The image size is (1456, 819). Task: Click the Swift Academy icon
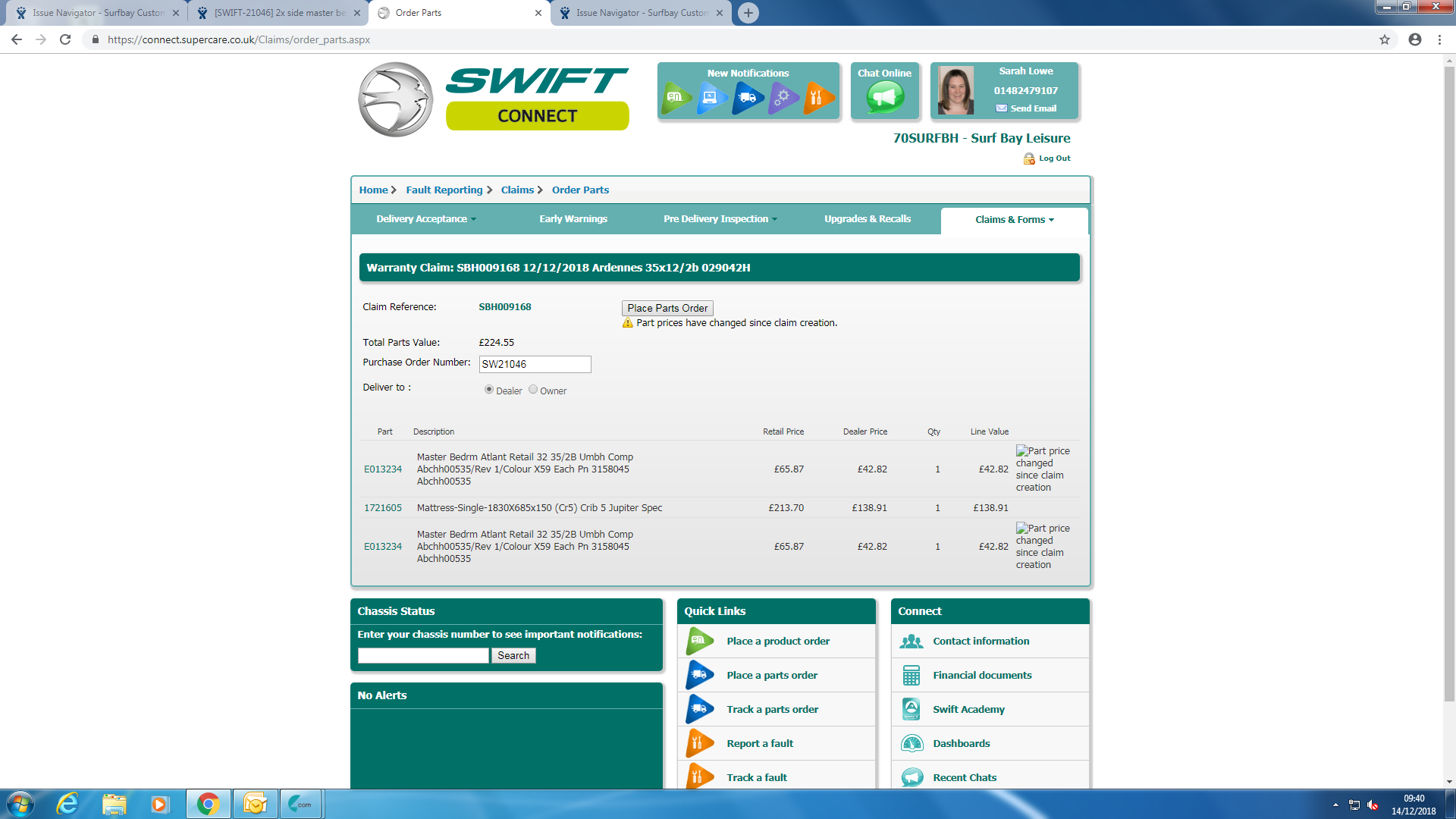pyautogui.click(x=912, y=709)
